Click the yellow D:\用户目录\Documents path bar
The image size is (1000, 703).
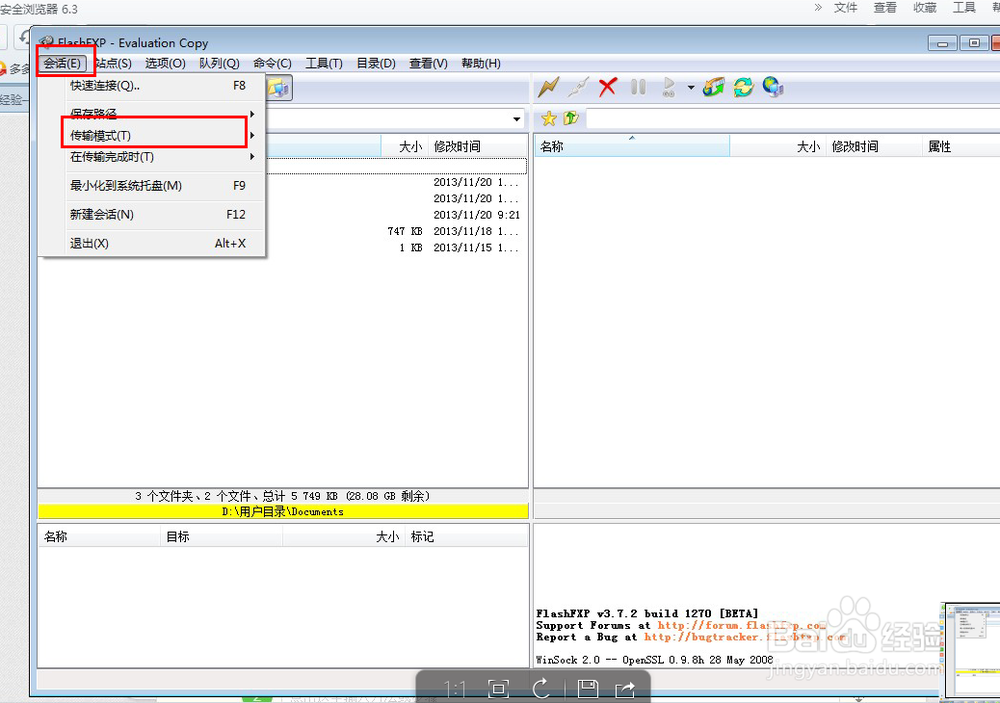tap(283, 511)
